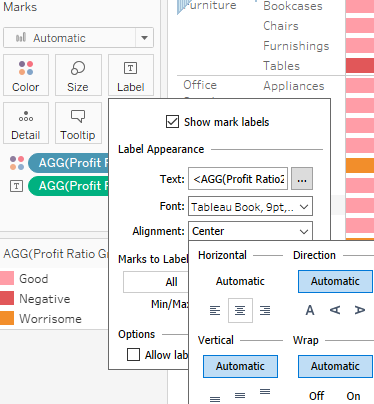Select the Chairs row header
The height and width of the screenshot is (404, 374).
pyautogui.click(x=281, y=26)
